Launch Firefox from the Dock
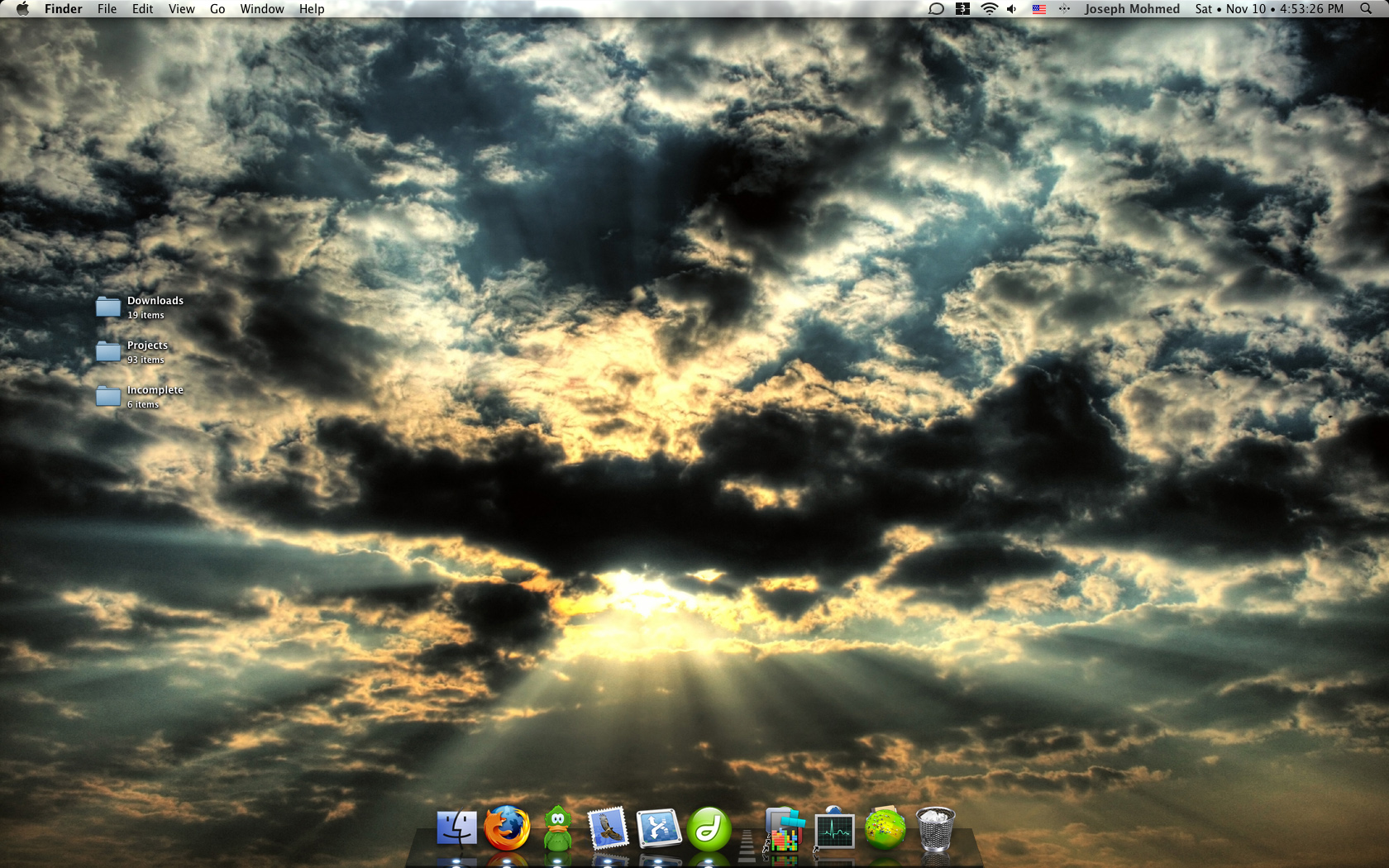The image size is (1389, 868). click(x=507, y=829)
